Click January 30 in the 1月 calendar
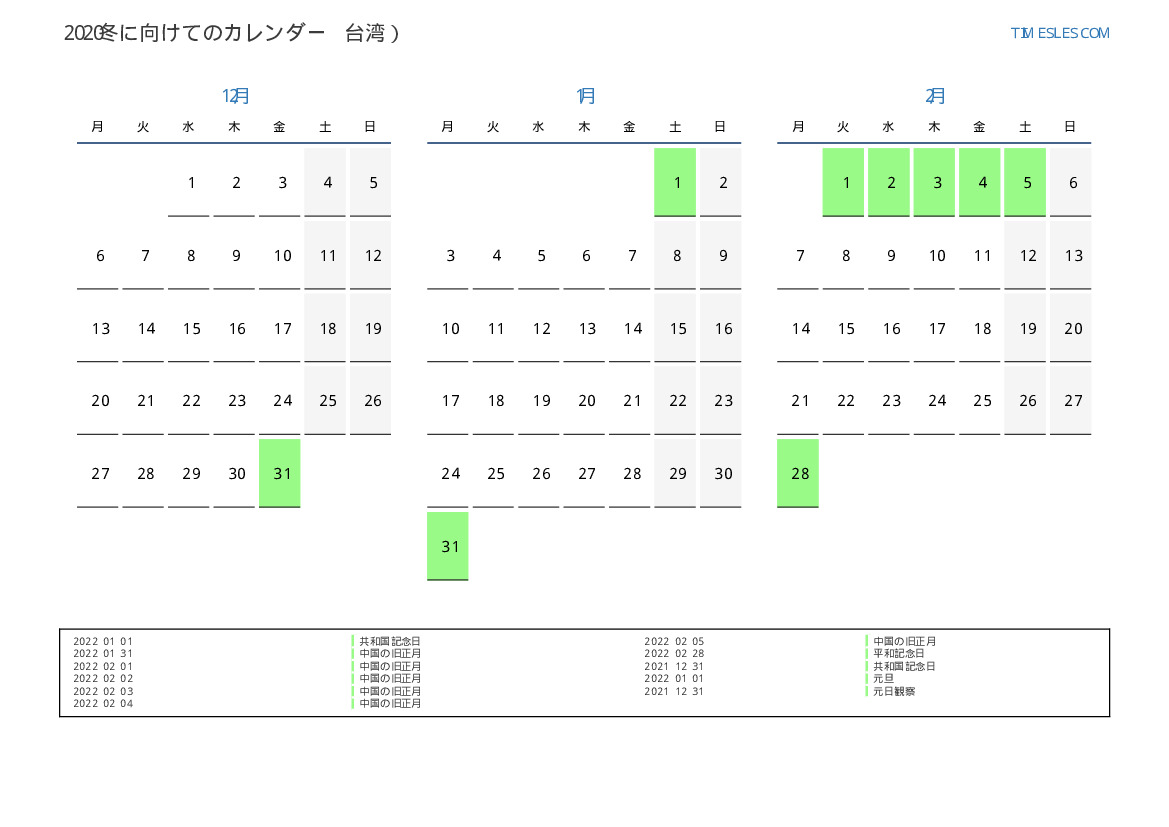This screenshot has width=1169, height=827. click(x=721, y=474)
